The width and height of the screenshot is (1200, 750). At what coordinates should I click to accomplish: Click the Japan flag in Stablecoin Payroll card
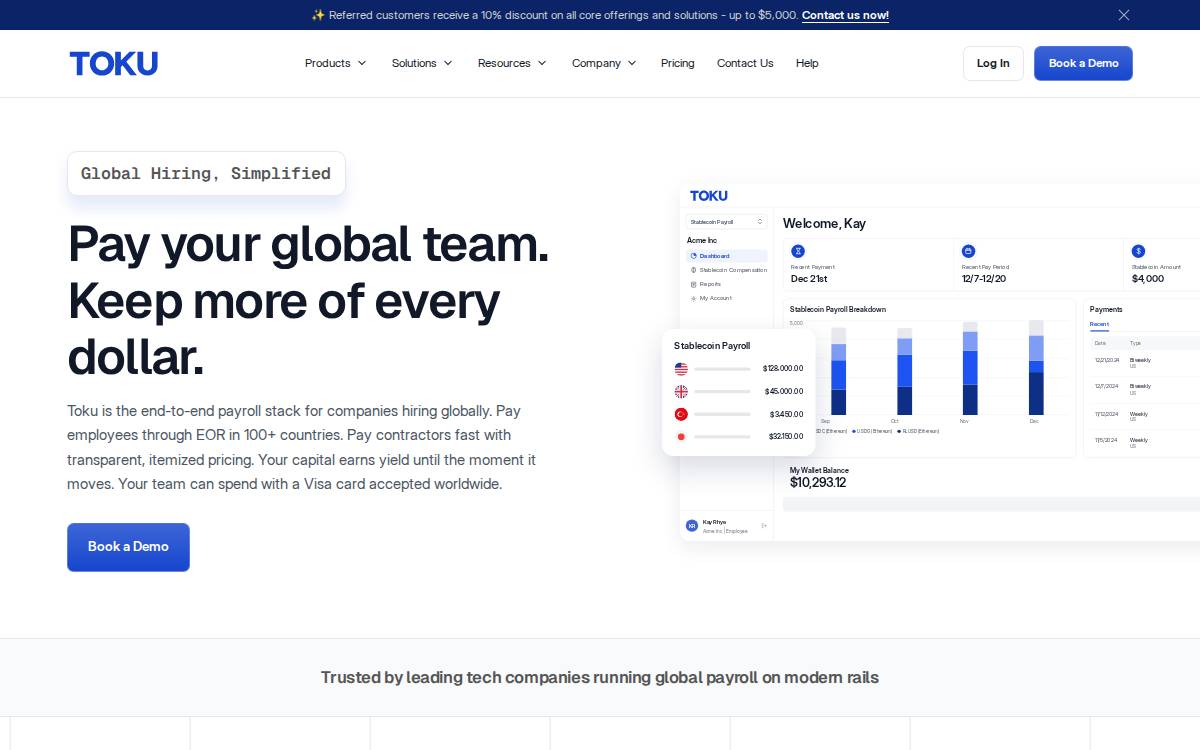click(x=681, y=436)
